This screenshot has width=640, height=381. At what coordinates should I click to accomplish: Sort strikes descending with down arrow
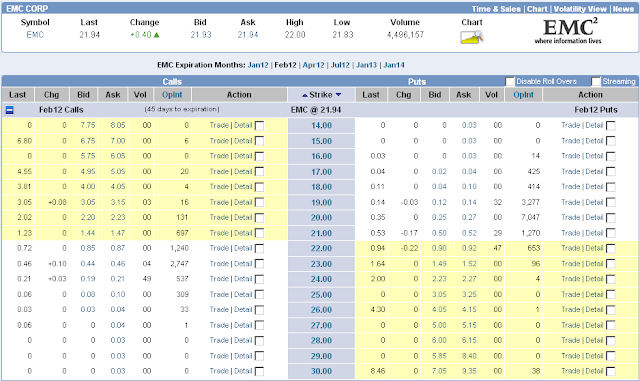point(338,95)
